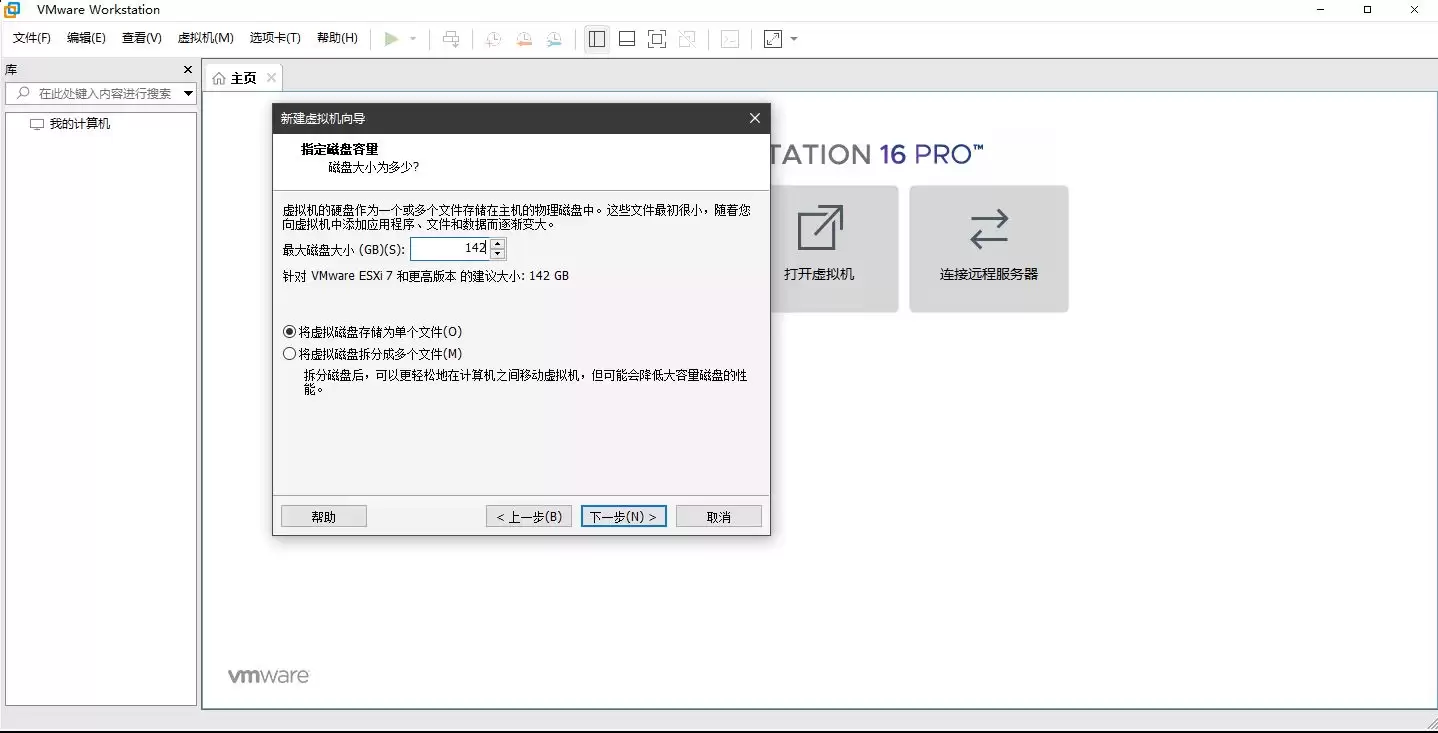Close the 新建虚拟机向导 dialog

point(755,118)
